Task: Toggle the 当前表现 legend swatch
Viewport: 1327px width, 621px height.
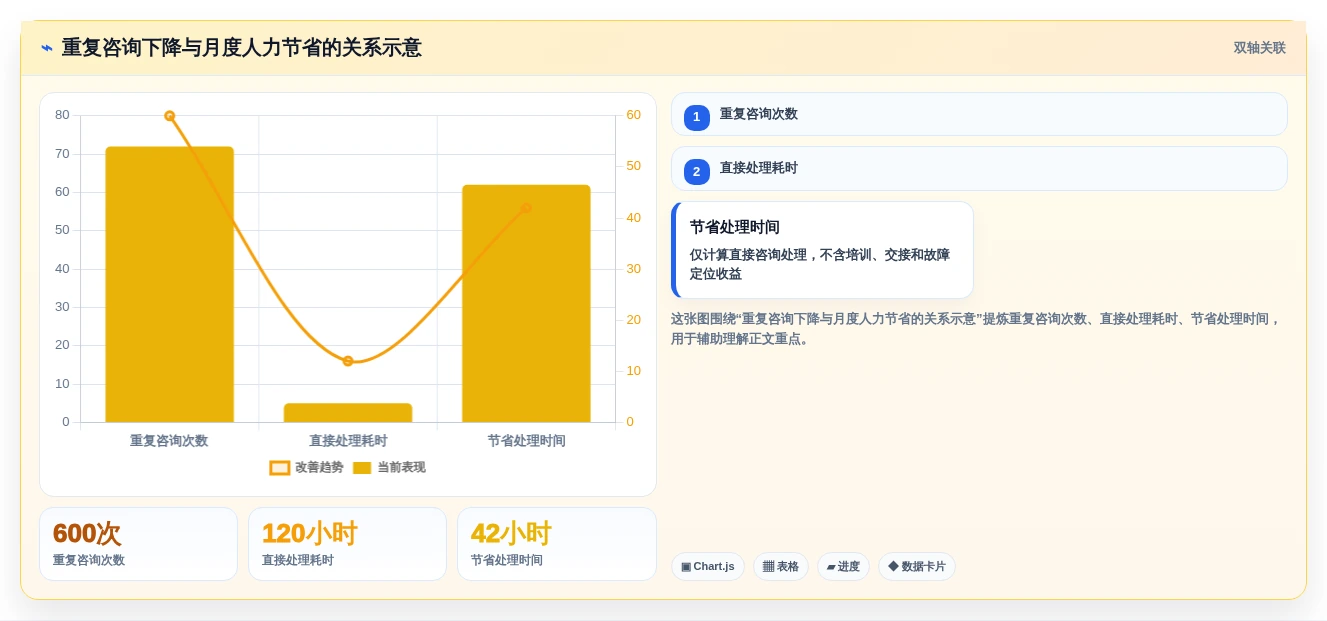Action: click(x=362, y=468)
